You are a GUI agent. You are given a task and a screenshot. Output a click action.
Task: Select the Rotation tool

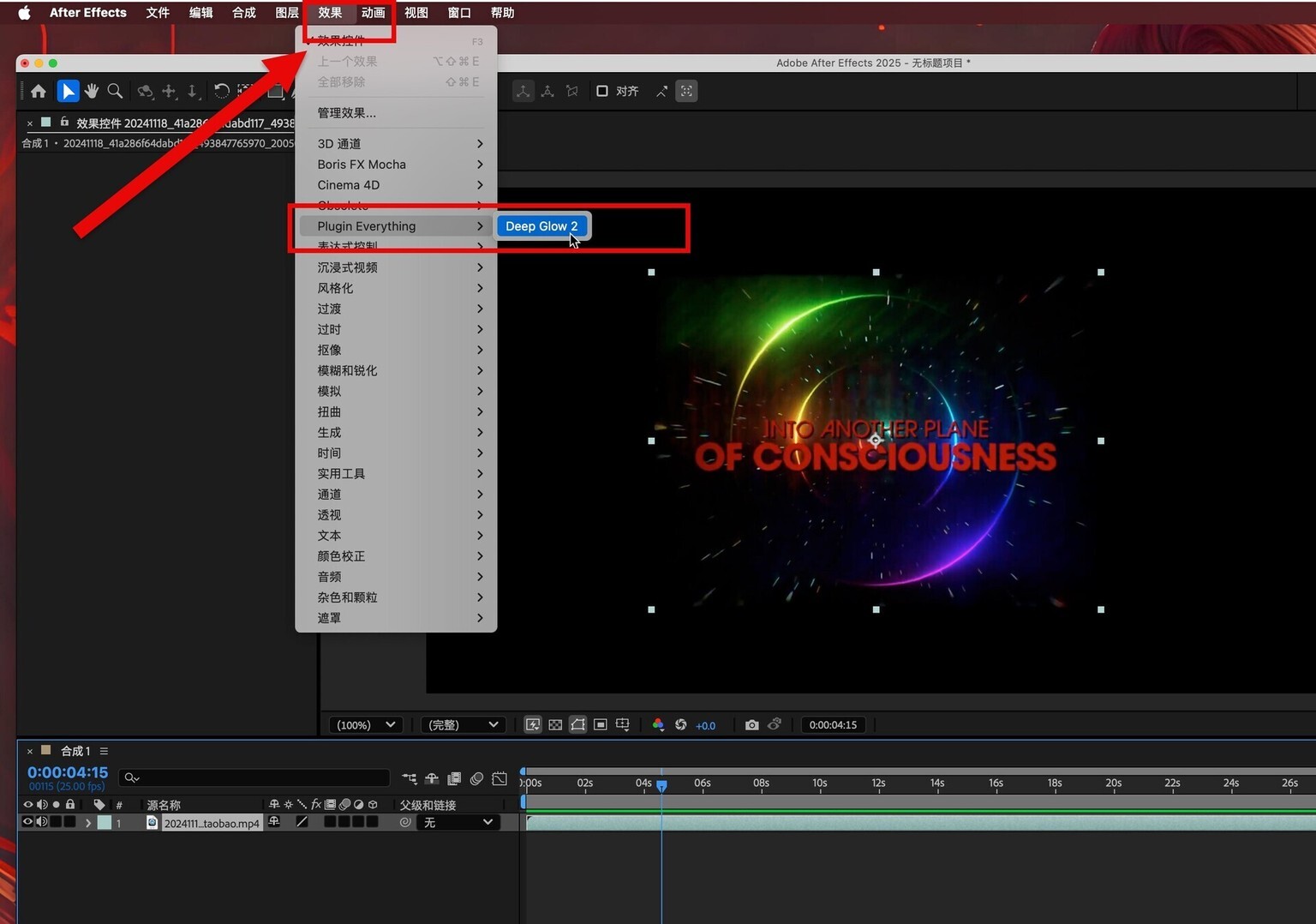point(221,91)
